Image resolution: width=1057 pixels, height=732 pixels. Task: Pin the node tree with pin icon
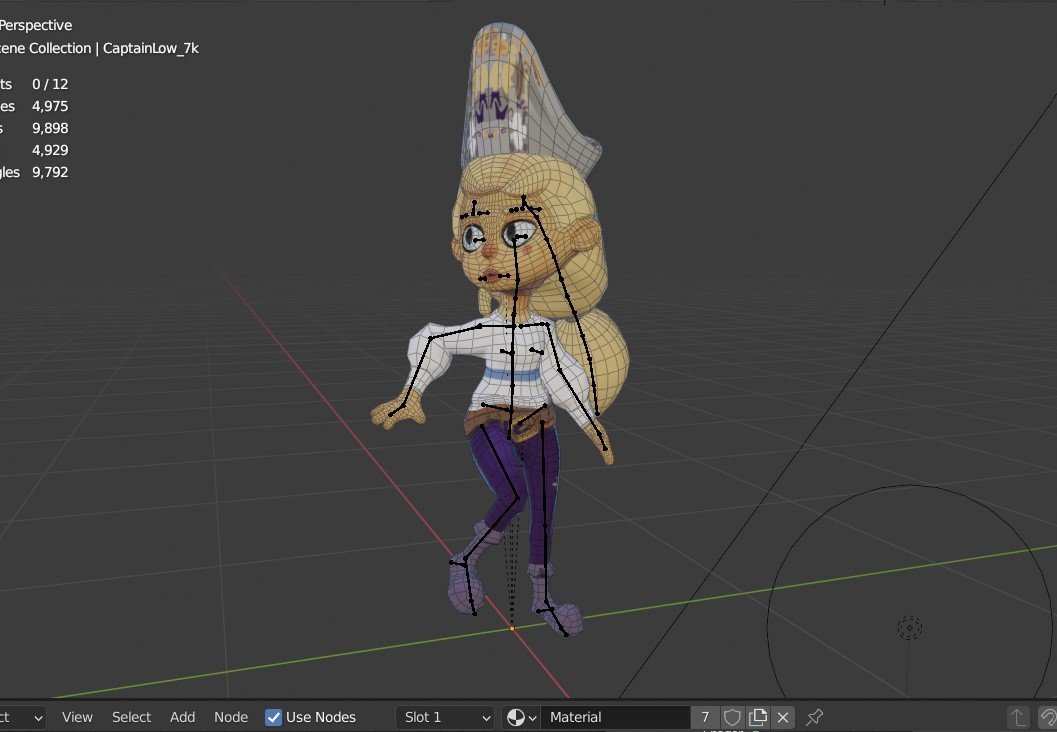815,717
